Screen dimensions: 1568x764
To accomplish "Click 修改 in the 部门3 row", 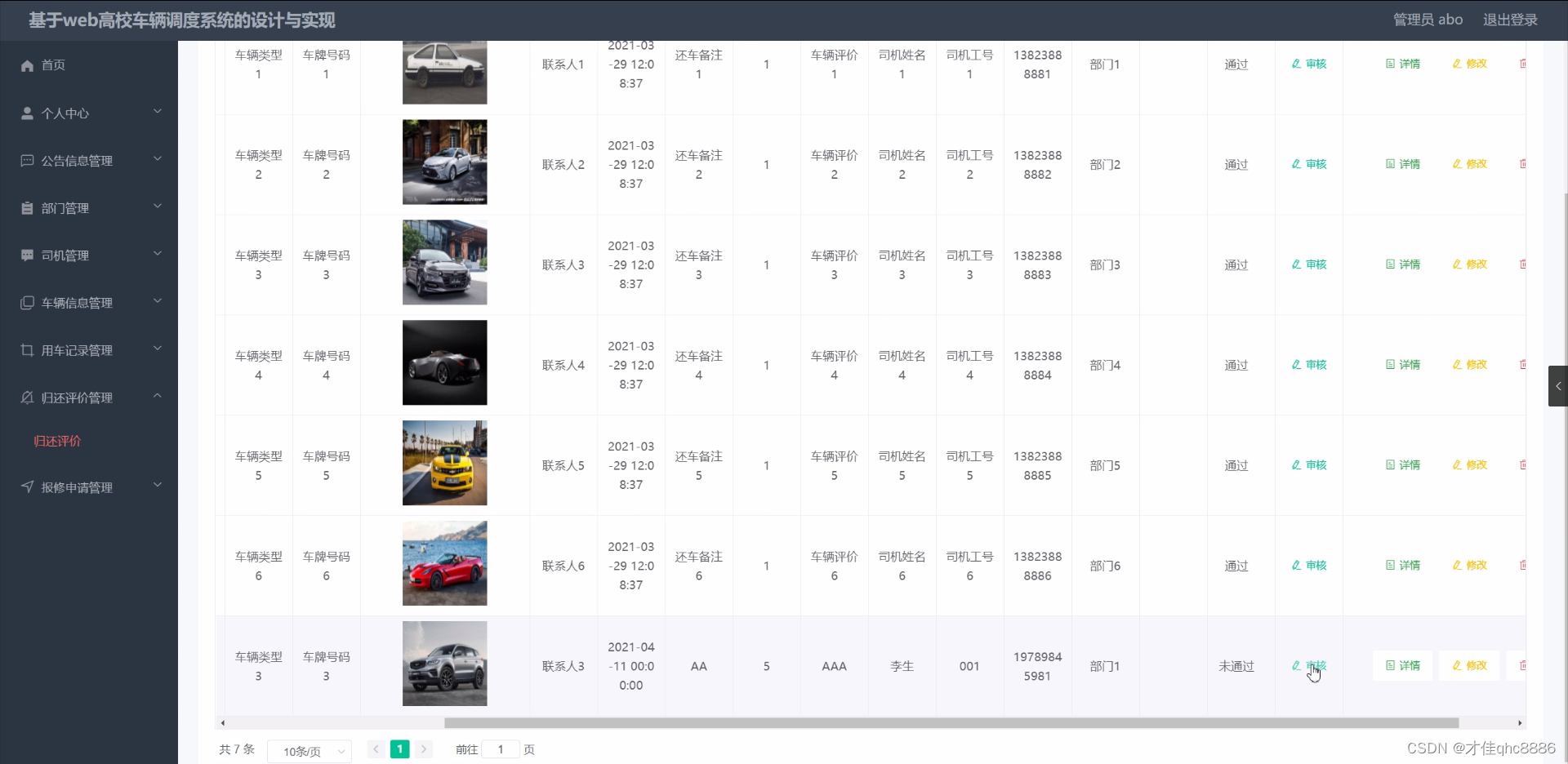I will [x=1470, y=264].
